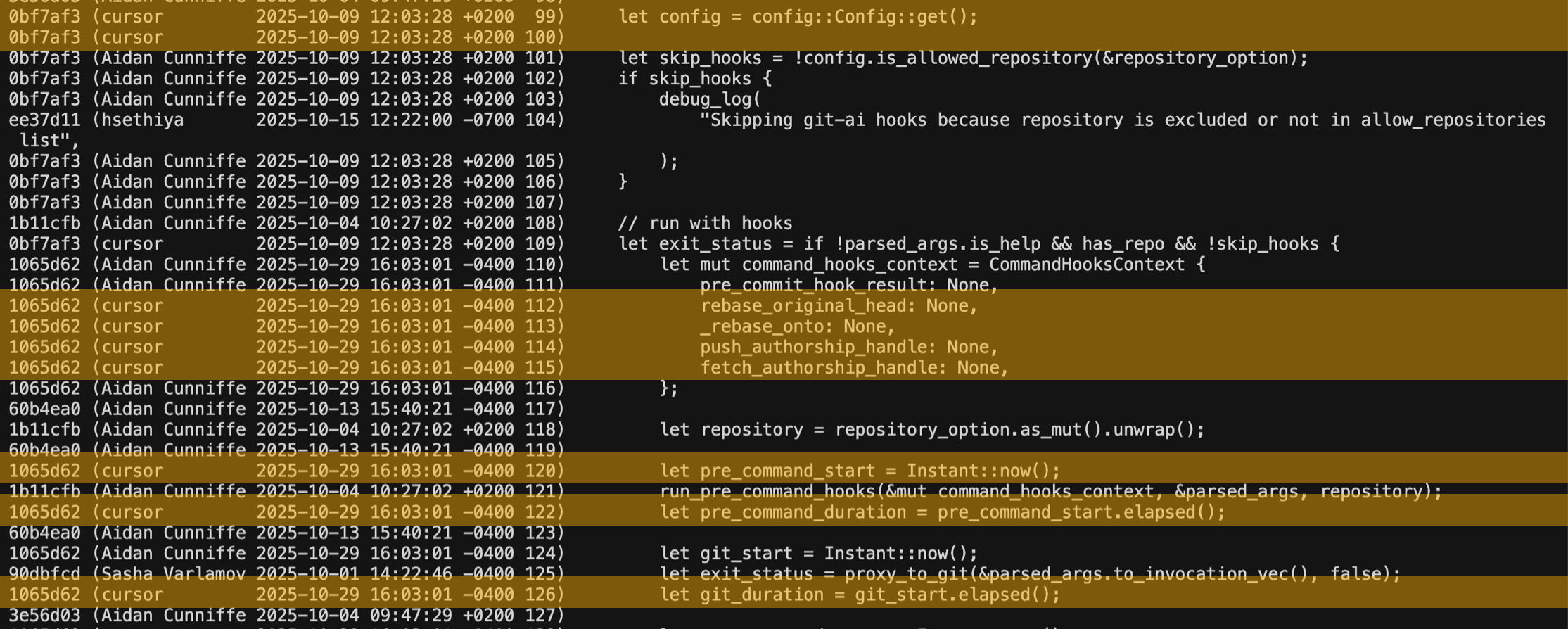Click commit hash 1b11cfb on line 108

(x=44, y=224)
